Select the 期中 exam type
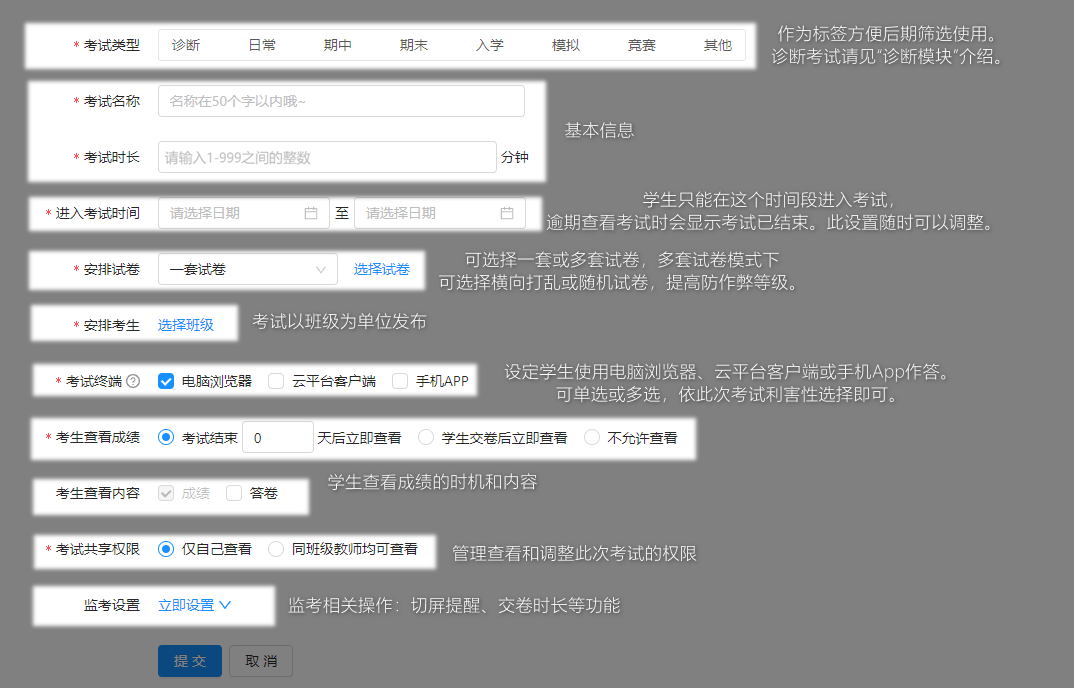 (x=338, y=45)
